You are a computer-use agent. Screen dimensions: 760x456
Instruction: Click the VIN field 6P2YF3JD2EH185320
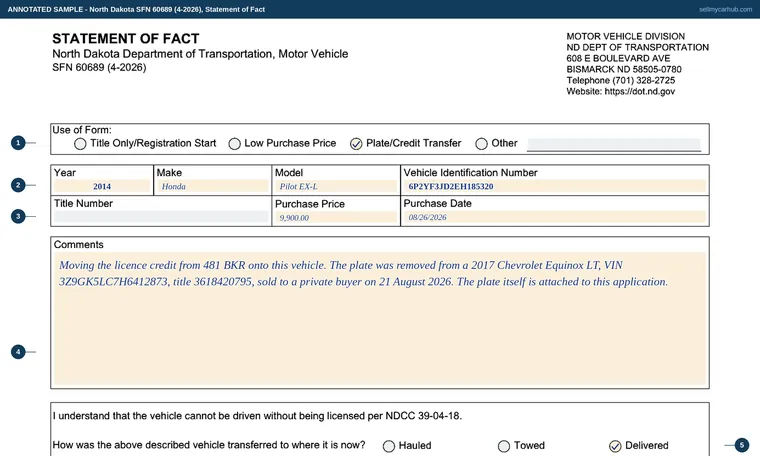(554, 187)
